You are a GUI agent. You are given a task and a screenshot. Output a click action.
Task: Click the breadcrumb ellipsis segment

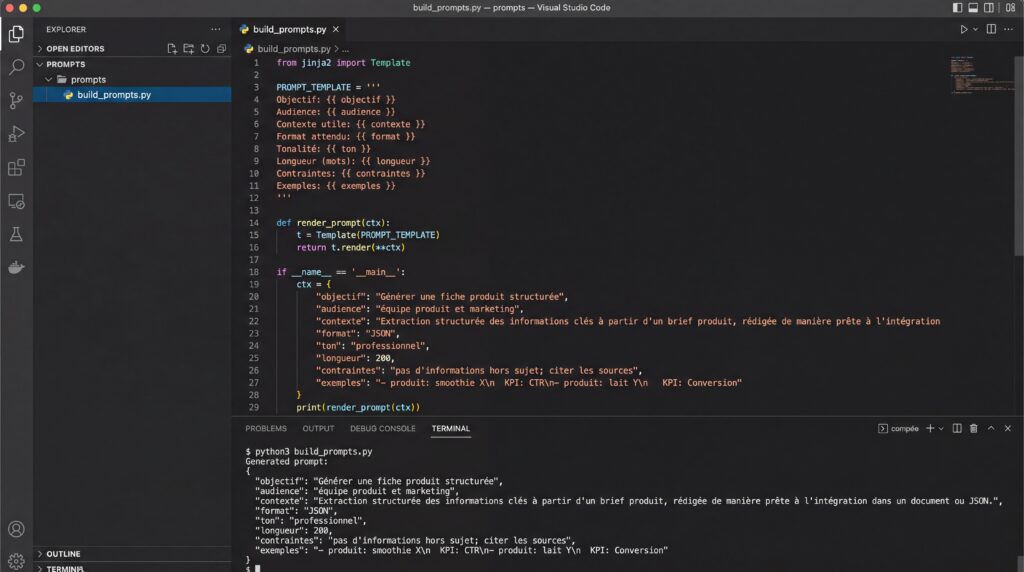(345, 49)
